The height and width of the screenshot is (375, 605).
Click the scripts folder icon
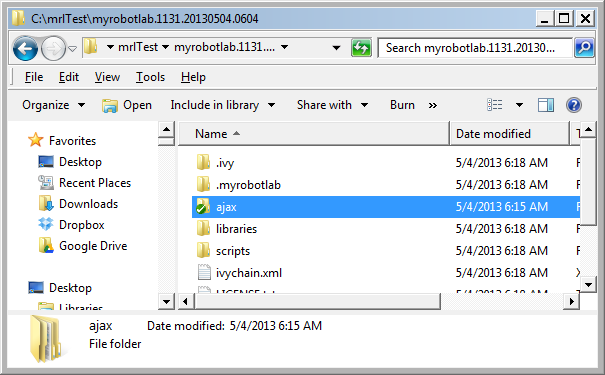203,250
